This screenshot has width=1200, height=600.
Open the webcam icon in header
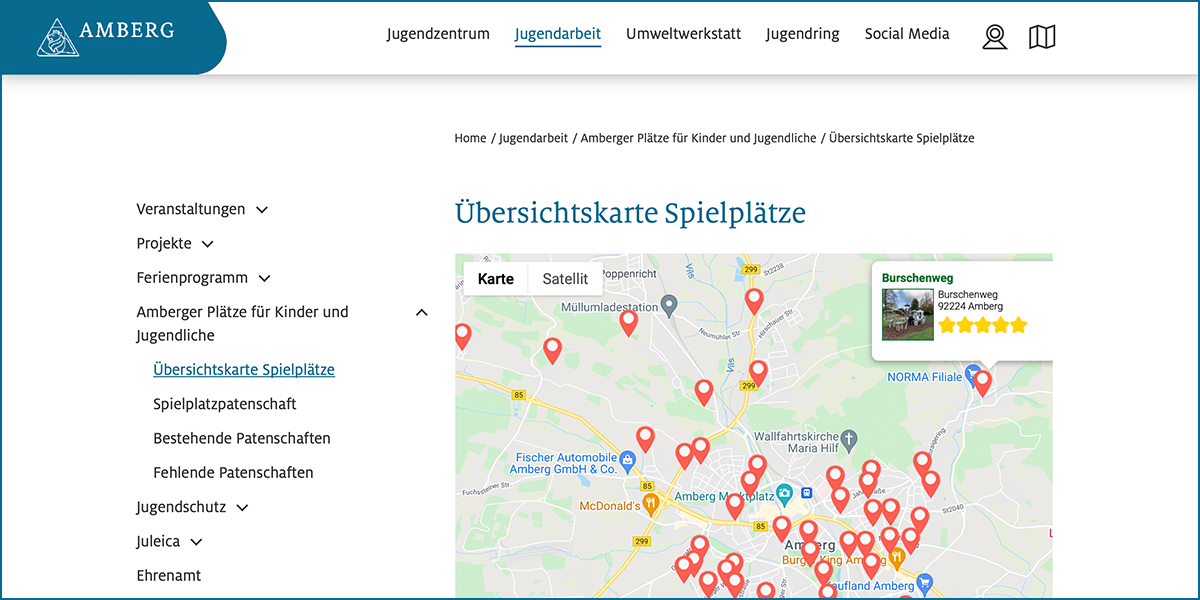point(994,37)
